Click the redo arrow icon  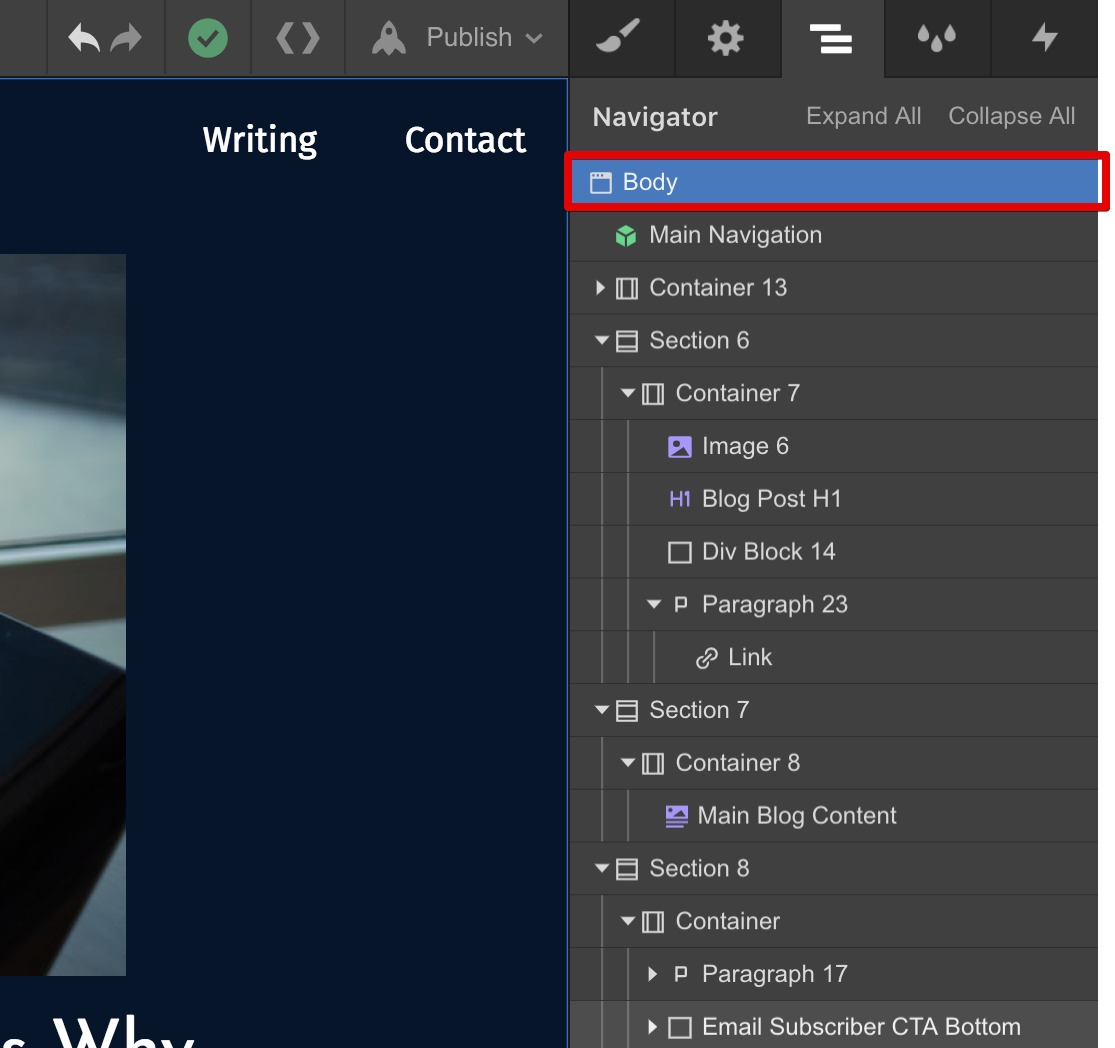pos(126,38)
